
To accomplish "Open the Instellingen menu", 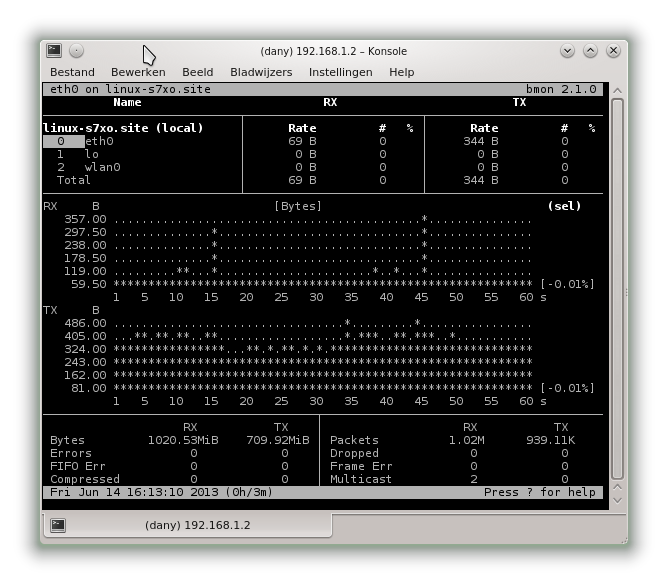I will (340, 72).
